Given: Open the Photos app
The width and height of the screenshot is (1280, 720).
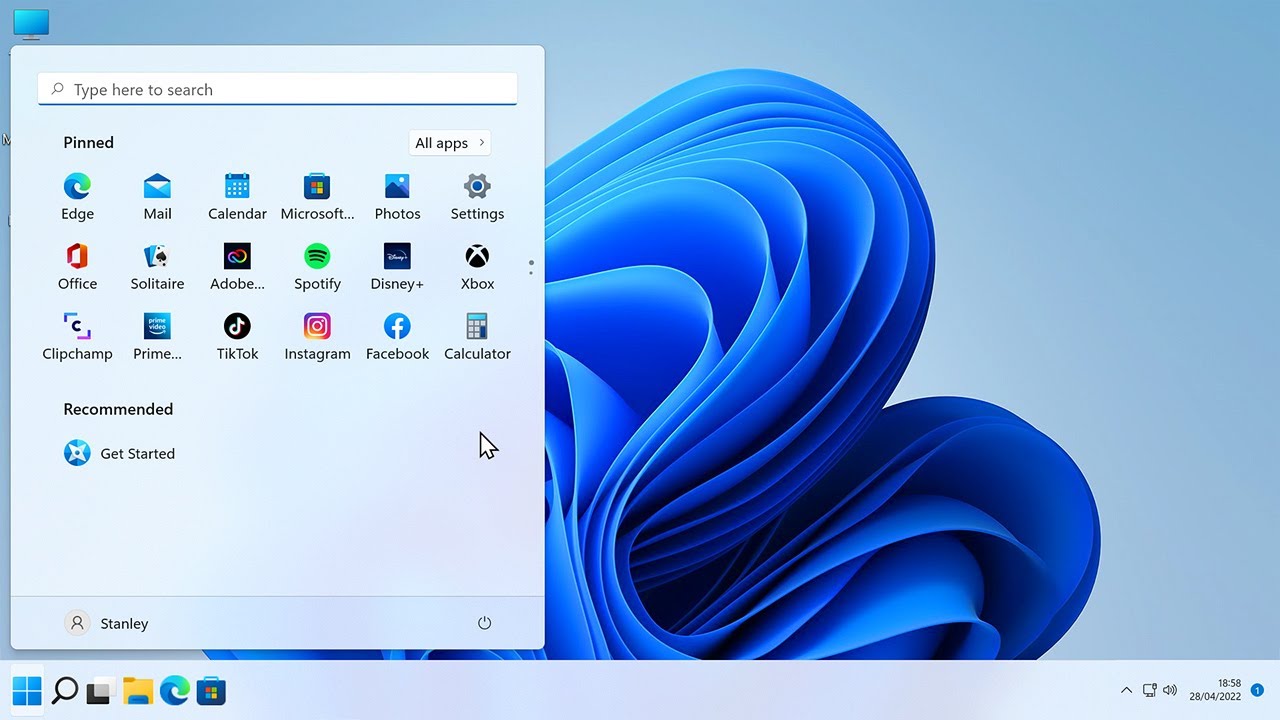Looking at the screenshot, I should pos(397,197).
